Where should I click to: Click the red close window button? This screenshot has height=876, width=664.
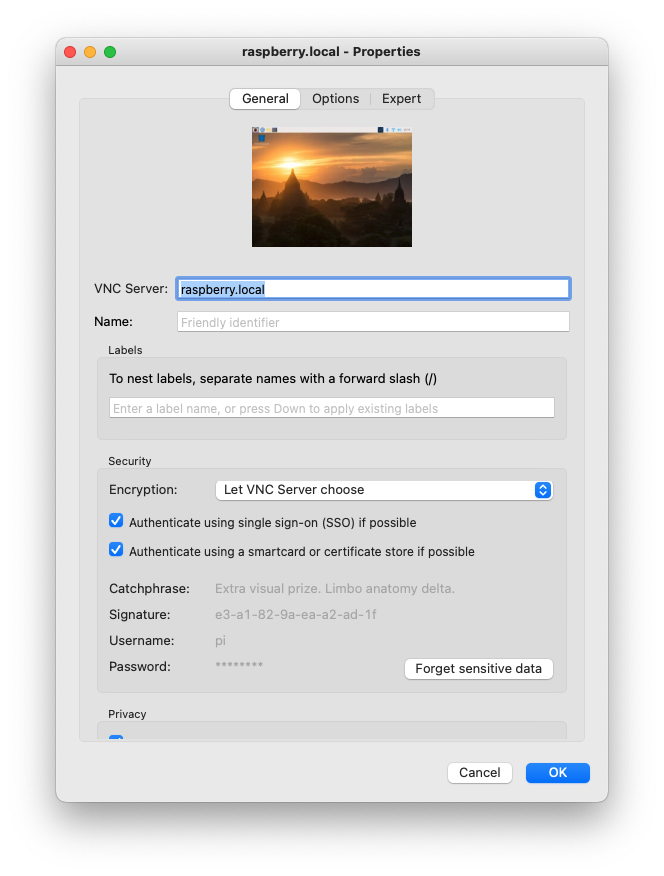click(x=70, y=52)
